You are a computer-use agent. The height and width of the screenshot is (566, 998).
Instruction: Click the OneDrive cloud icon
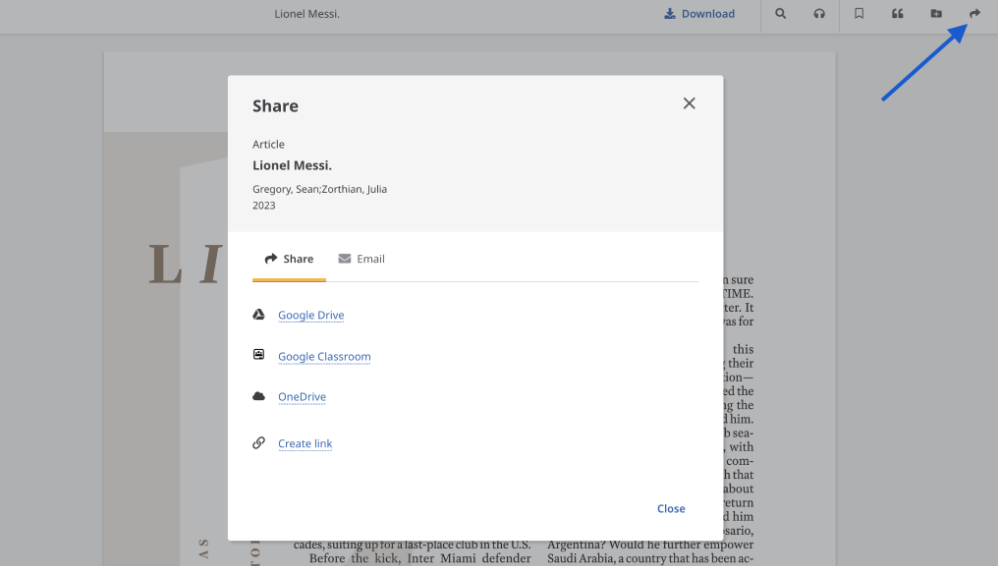258,396
